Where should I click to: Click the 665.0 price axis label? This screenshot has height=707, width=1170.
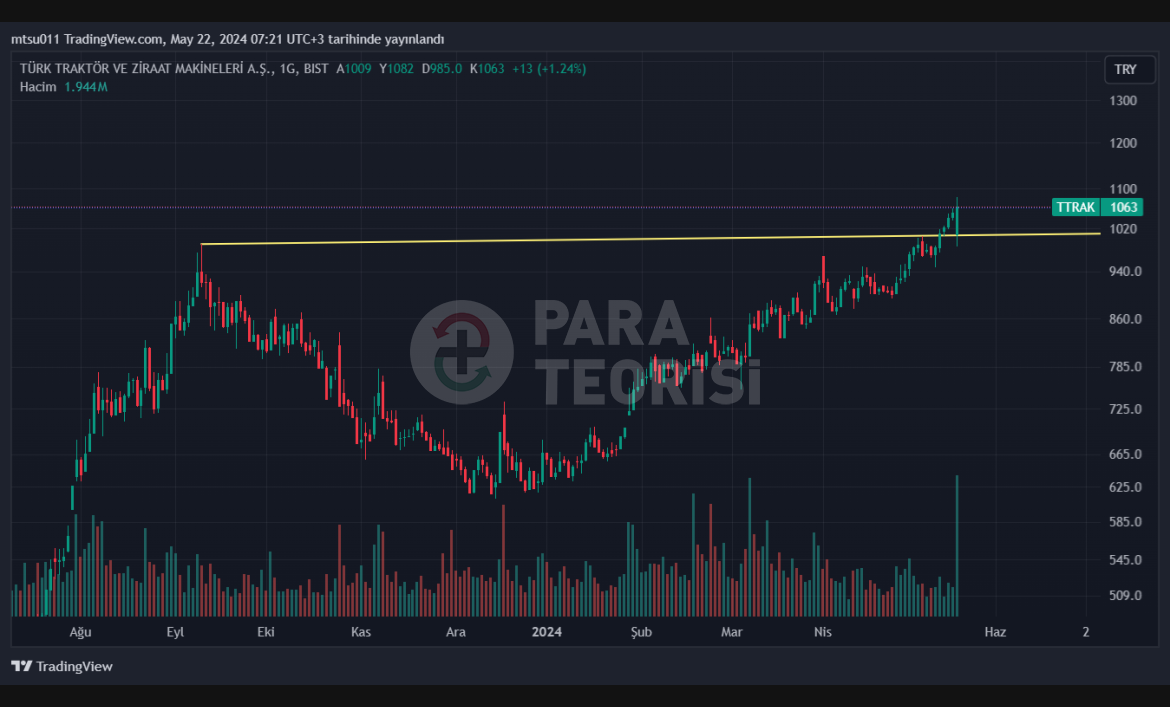tap(1125, 454)
